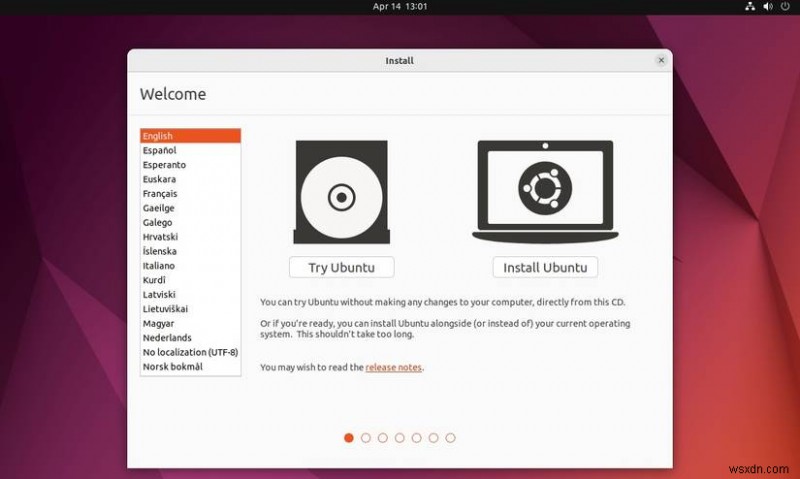The image size is (800, 479).
Task: Click the Install Ubuntu button
Action: [545, 267]
